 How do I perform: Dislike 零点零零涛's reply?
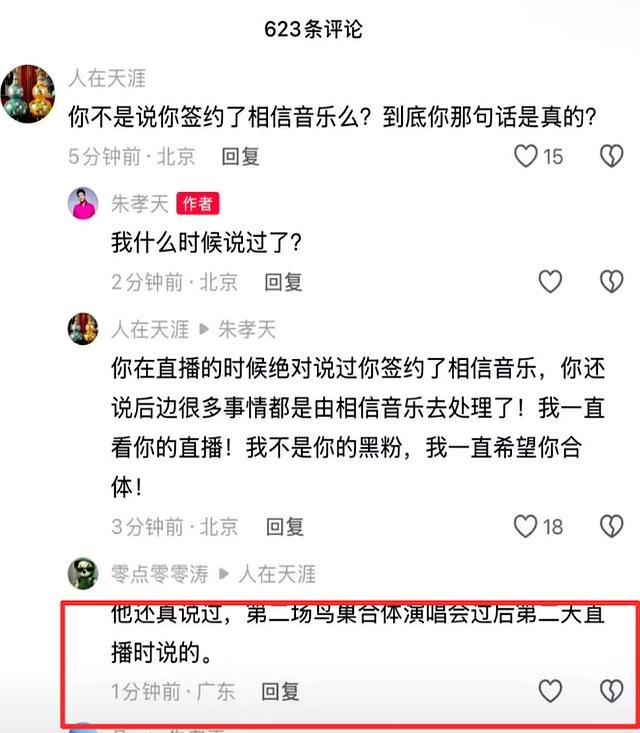coord(611,691)
